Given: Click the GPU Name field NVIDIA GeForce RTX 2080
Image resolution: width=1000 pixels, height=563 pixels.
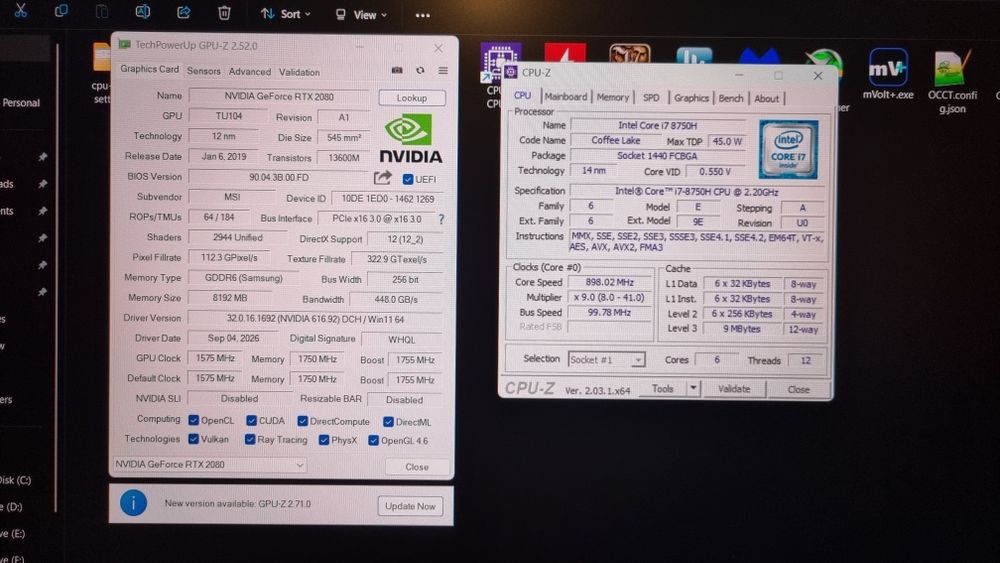Looking at the screenshot, I should [x=279, y=96].
